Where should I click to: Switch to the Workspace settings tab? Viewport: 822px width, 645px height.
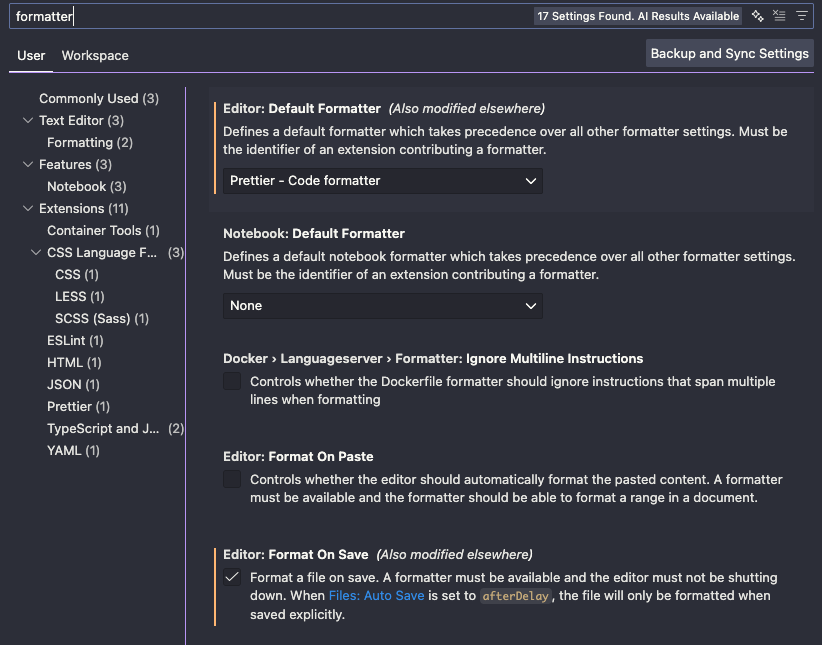point(95,56)
